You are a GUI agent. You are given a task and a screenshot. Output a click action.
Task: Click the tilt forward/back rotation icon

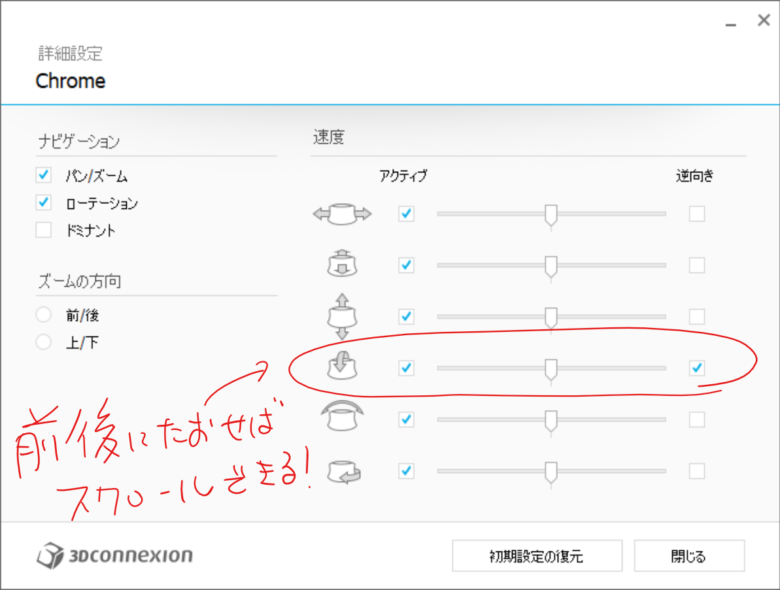click(x=342, y=366)
